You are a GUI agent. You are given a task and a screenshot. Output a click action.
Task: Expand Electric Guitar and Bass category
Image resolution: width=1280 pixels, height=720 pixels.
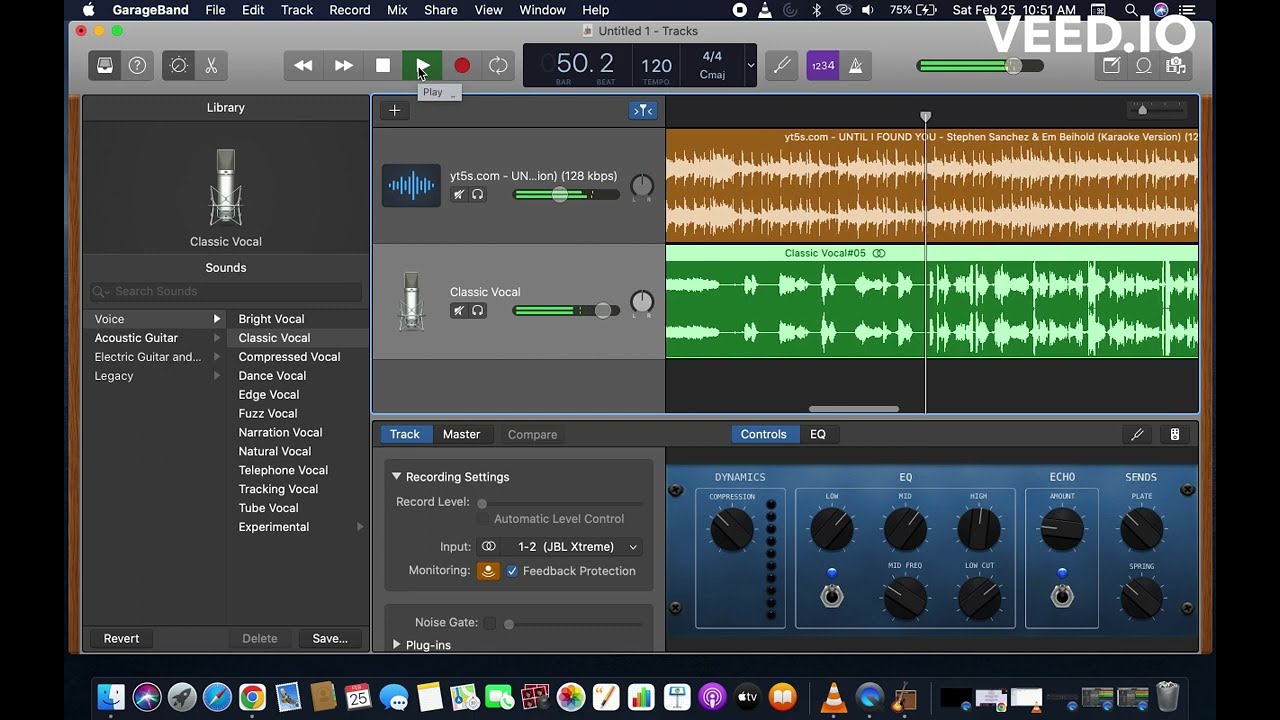(216, 357)
